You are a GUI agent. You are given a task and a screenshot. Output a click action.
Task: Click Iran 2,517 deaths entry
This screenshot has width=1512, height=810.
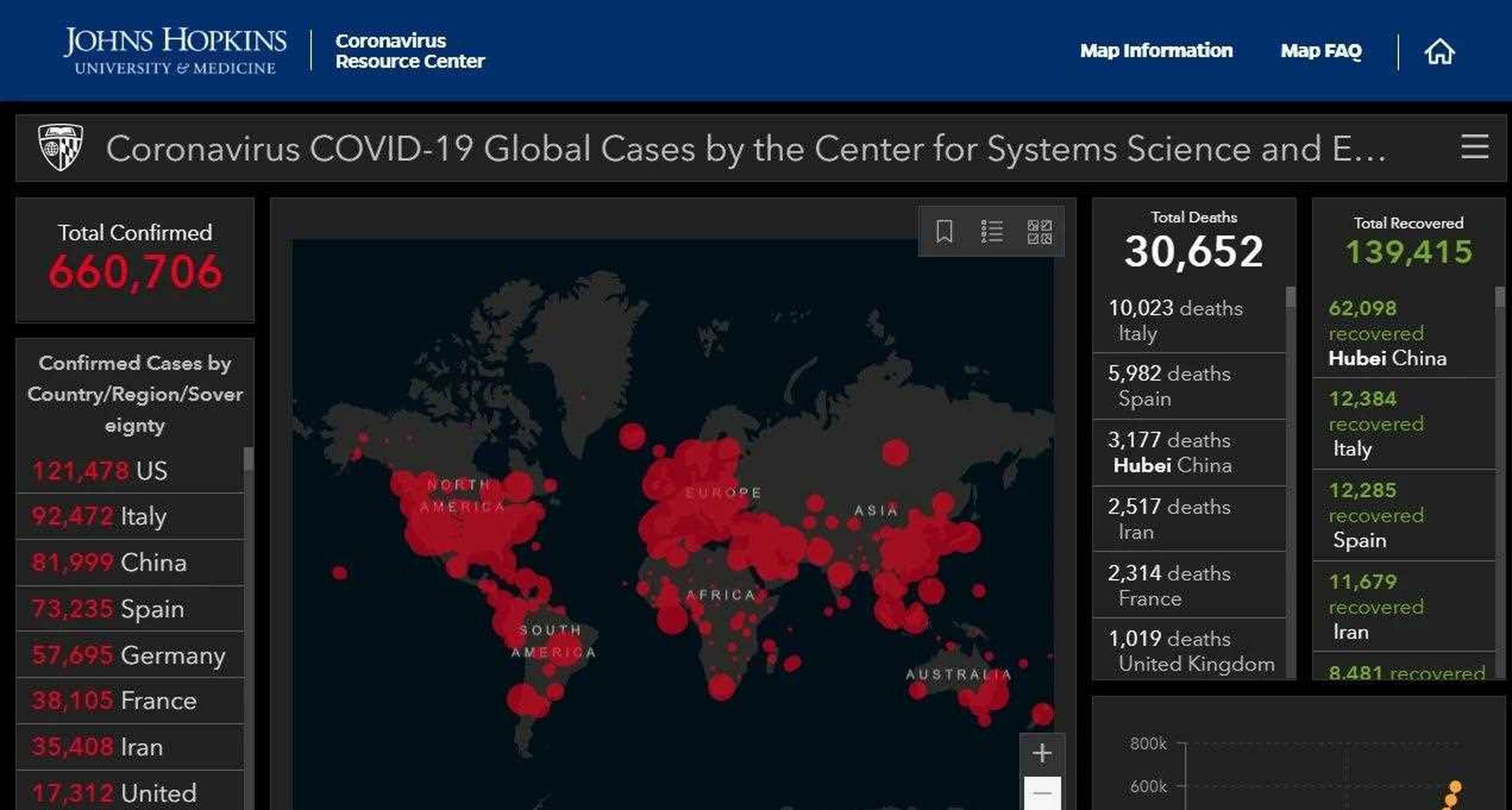[x=1189, y=519]
